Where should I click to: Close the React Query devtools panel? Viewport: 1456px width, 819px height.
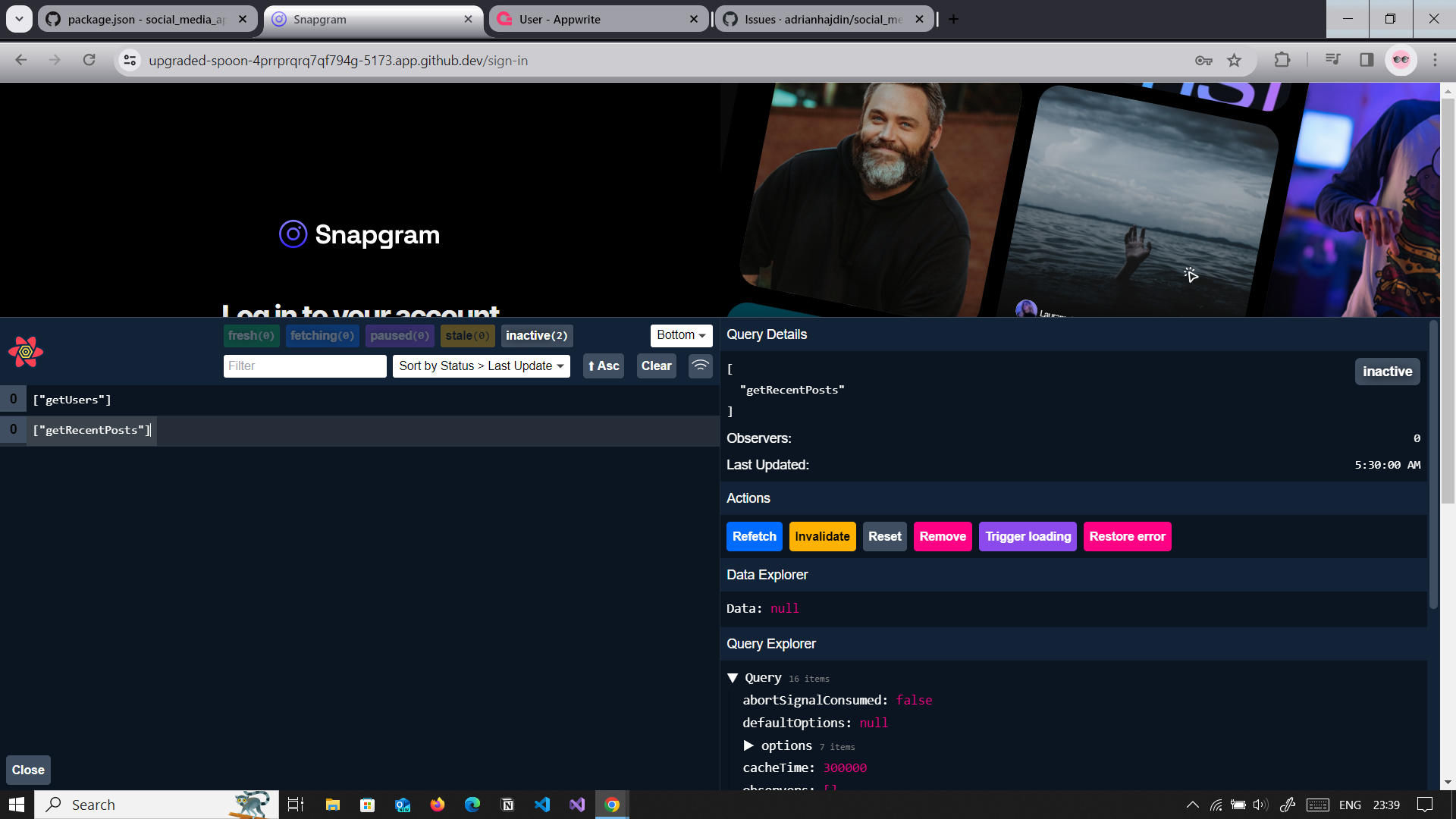pos(28,770)
